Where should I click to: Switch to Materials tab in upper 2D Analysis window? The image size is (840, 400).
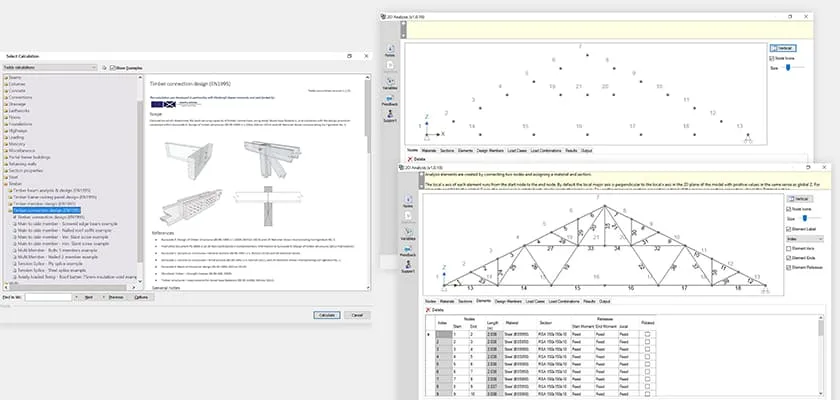429,151
